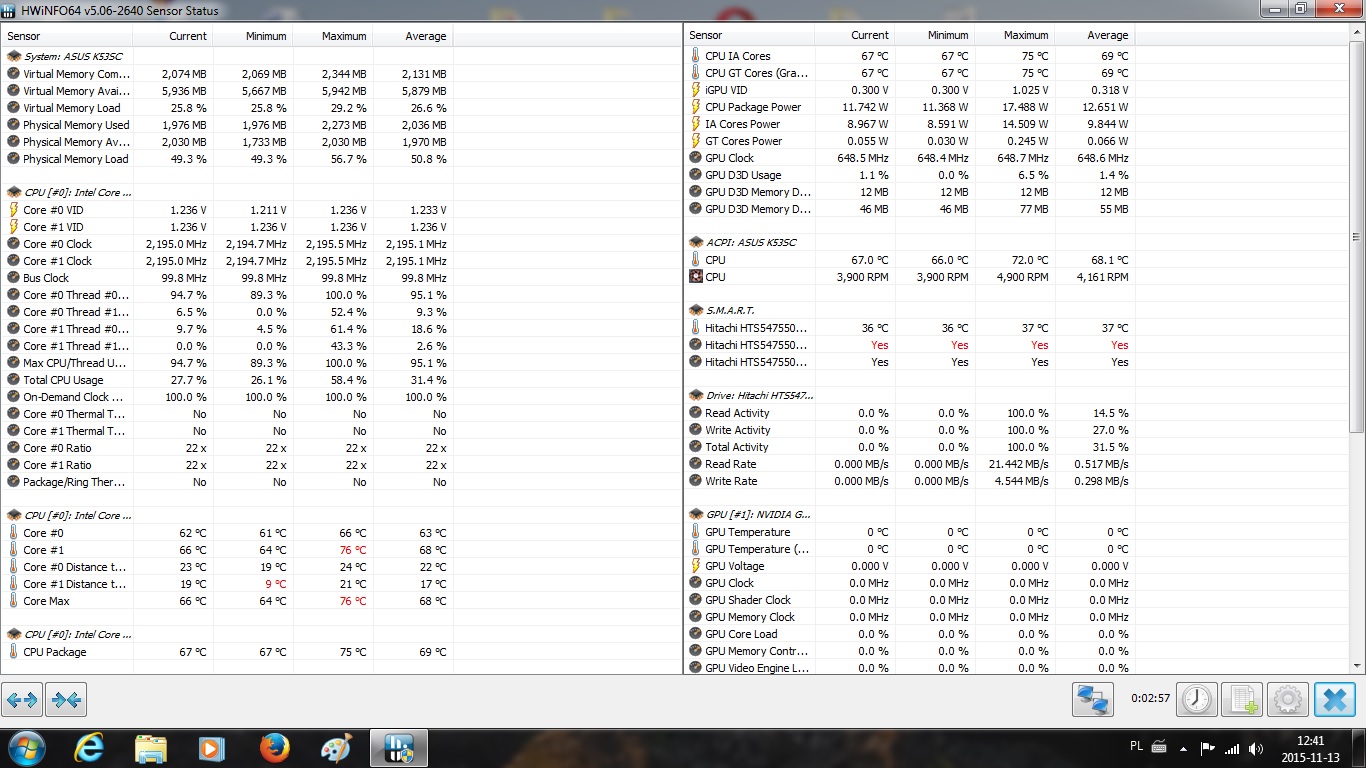Click the right pane scrollbar down arrow

pos(1357,666)
